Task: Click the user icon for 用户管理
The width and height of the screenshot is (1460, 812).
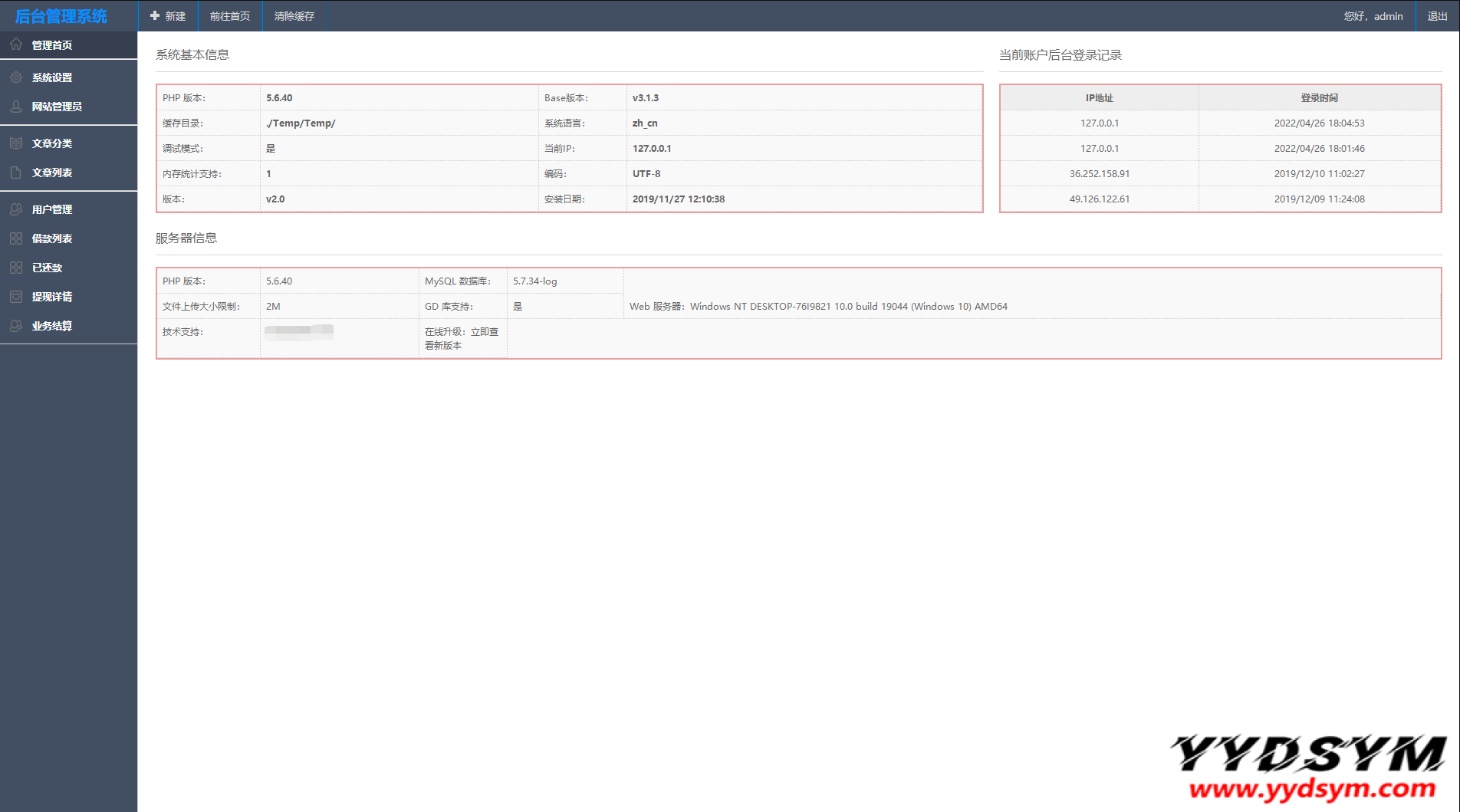Action: pos(16,209)
